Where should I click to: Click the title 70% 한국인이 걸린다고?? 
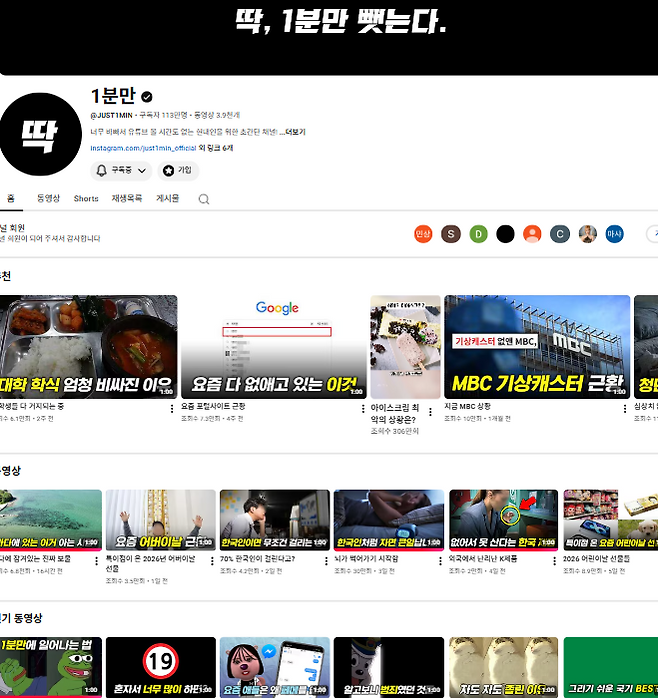[x=257, y=559]
